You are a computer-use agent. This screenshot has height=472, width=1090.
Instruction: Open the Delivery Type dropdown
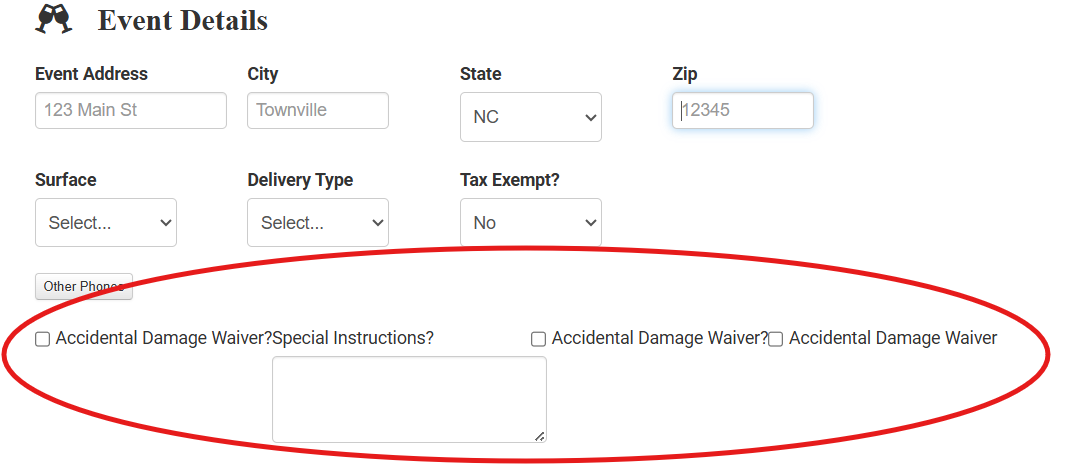318,223
